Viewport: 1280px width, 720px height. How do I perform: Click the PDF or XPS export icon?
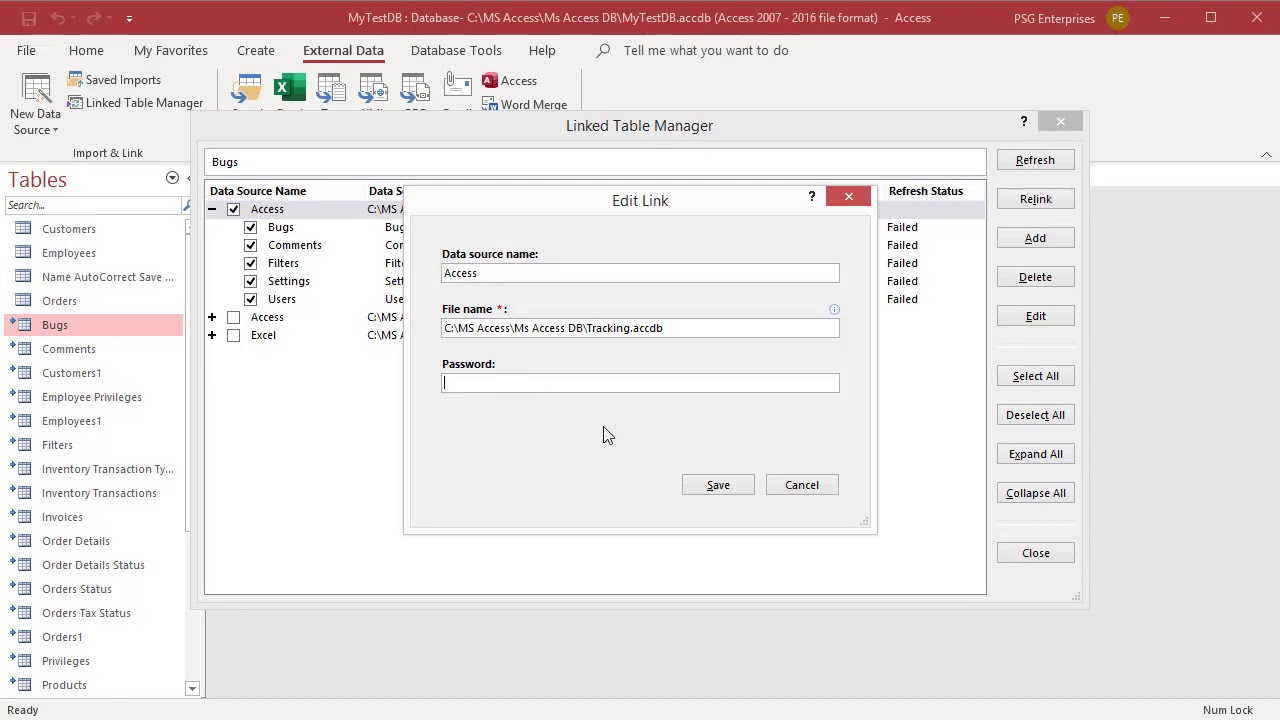pos(415,90)
